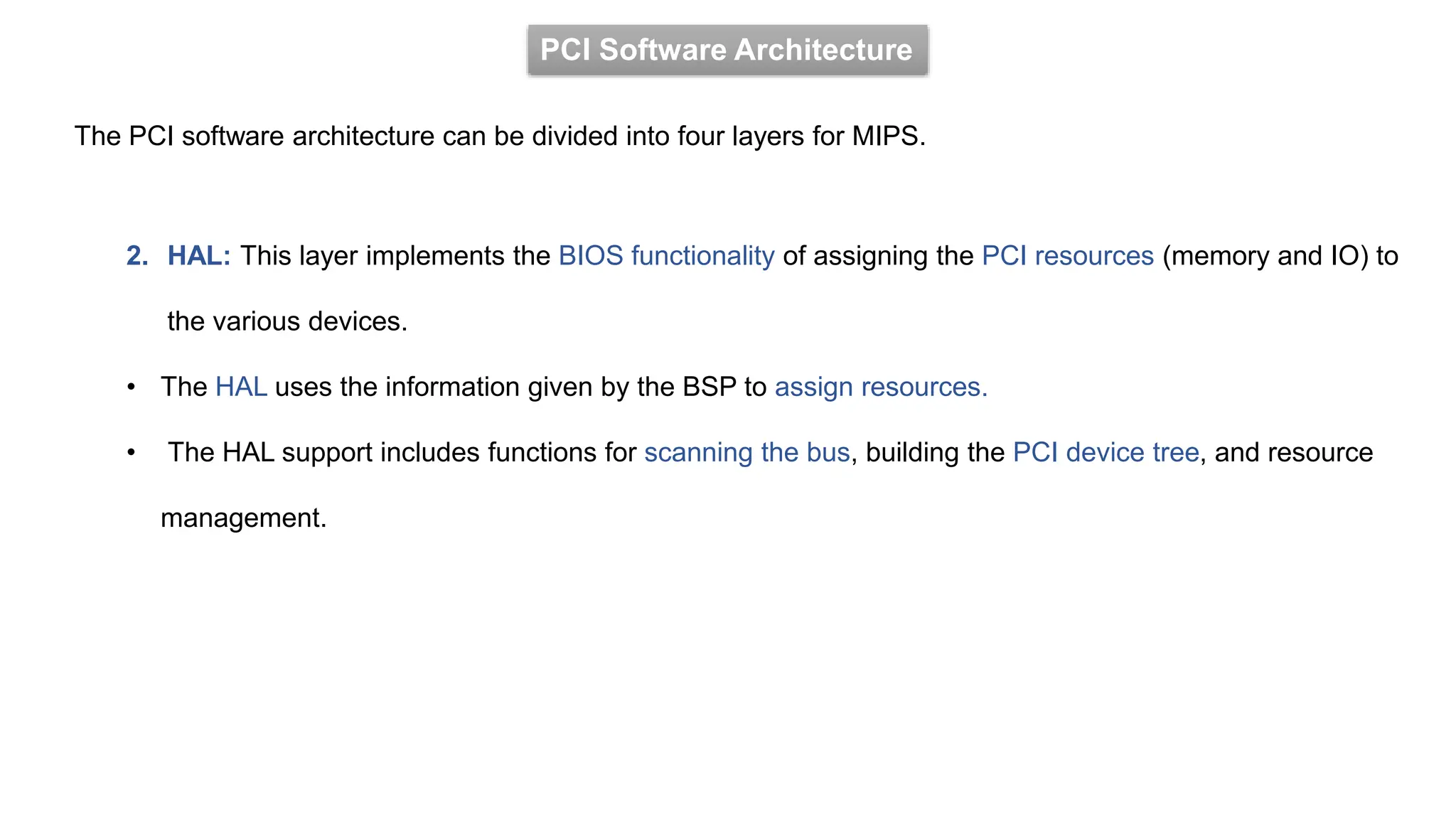
Task: Click 'This layer implements the' text
Action: click(x=395, y=256)
